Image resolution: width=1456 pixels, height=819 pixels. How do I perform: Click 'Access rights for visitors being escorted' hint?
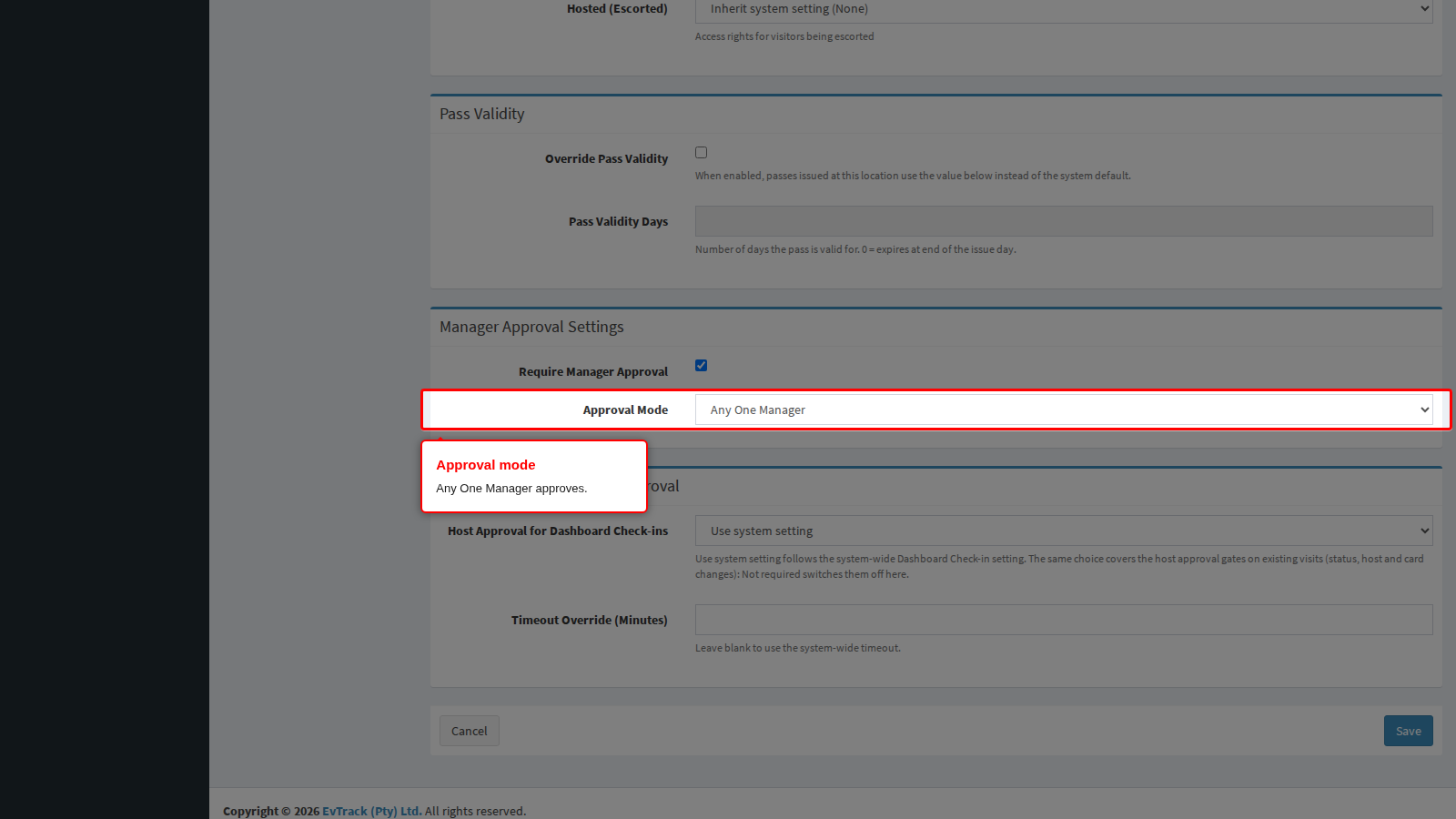click(784, 36)
